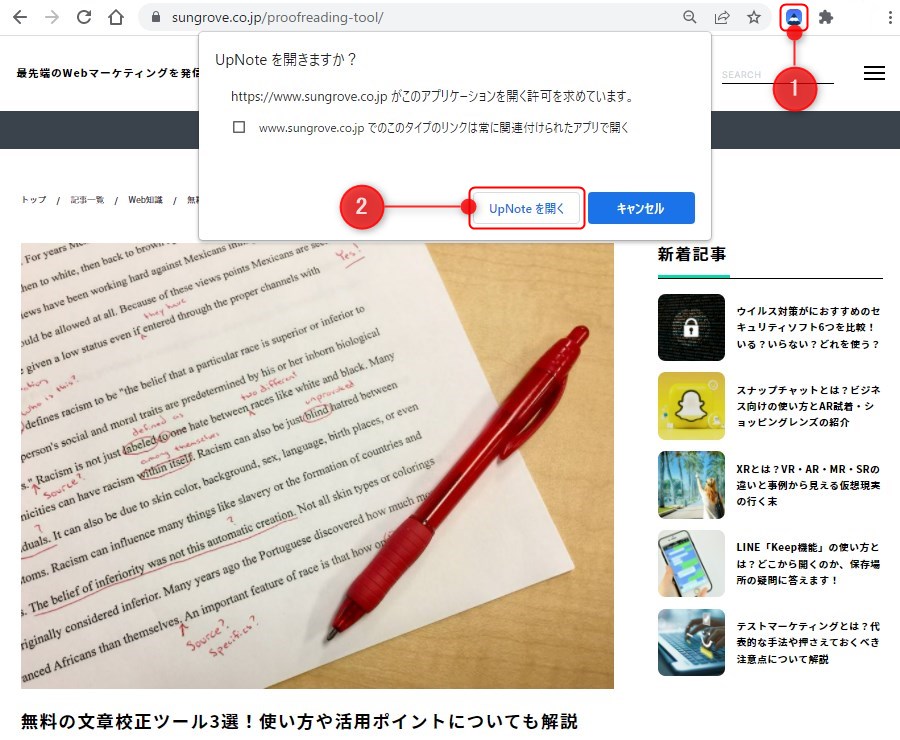Go back to the previous page
The width and height of the screenshot is (900, 740).
[x=20, y=17]
